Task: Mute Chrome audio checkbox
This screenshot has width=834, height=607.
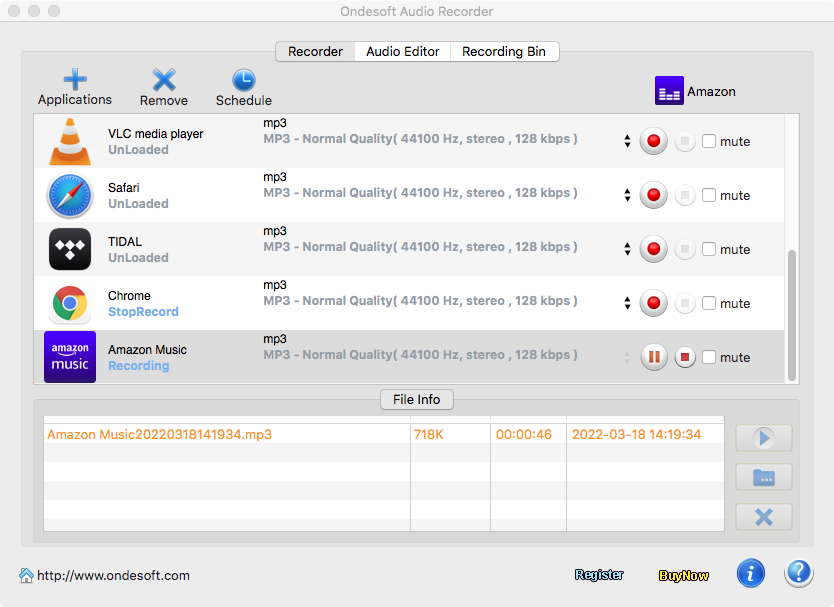Action: point(708,303)
